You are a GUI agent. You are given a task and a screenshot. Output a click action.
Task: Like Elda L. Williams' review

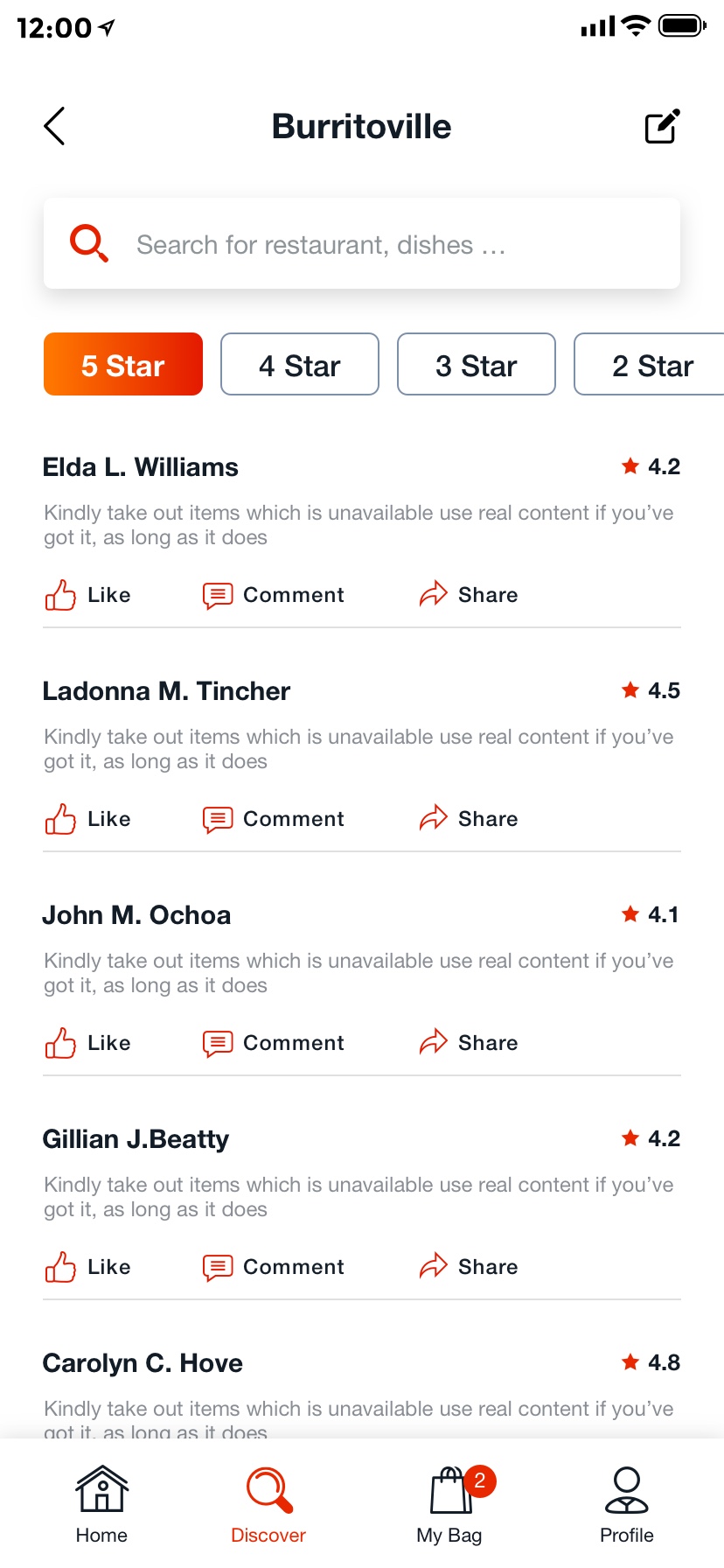click(x=87, y=595)
